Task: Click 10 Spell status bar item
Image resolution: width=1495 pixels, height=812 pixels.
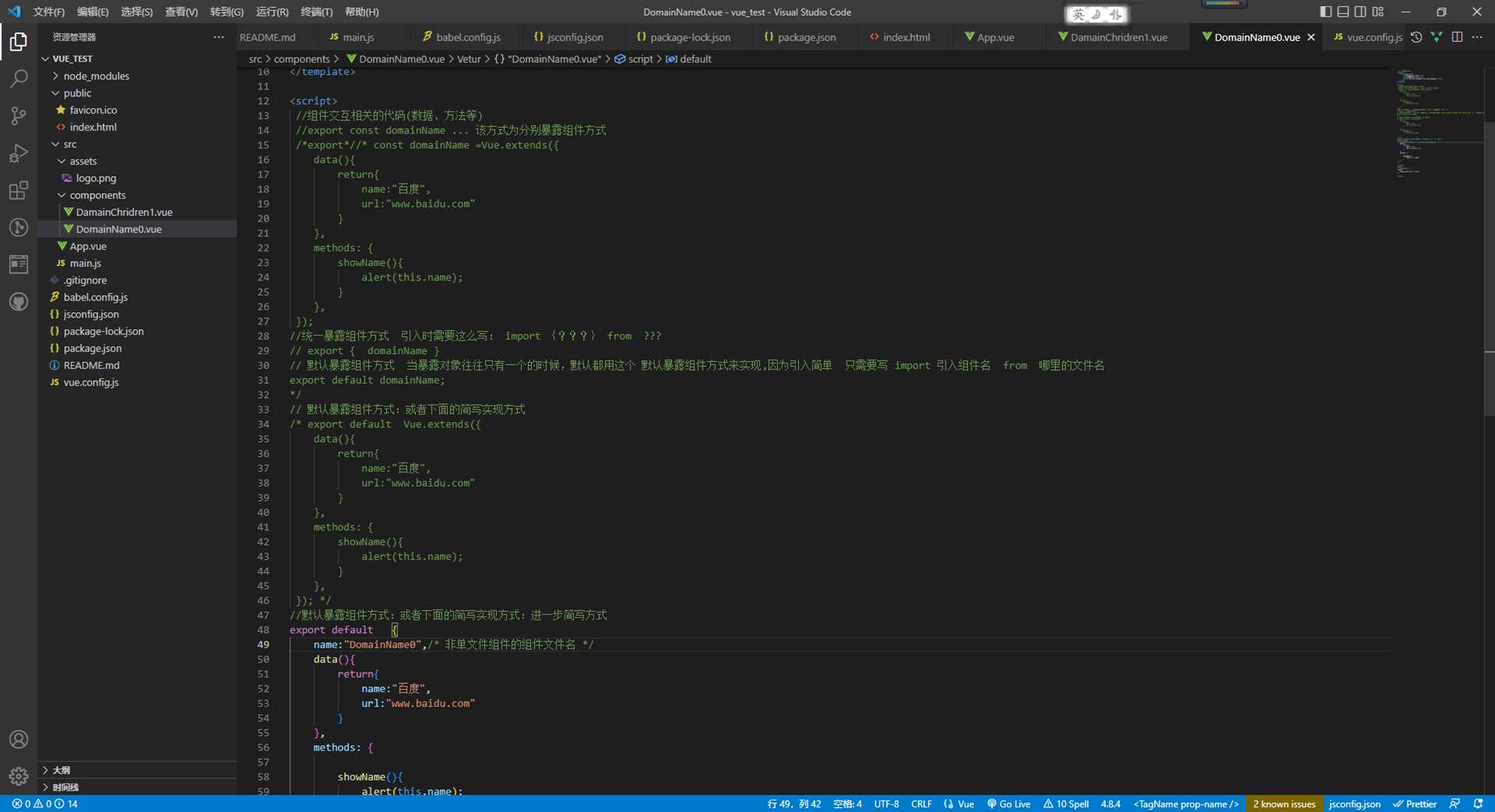Action: pos(1066,804)
